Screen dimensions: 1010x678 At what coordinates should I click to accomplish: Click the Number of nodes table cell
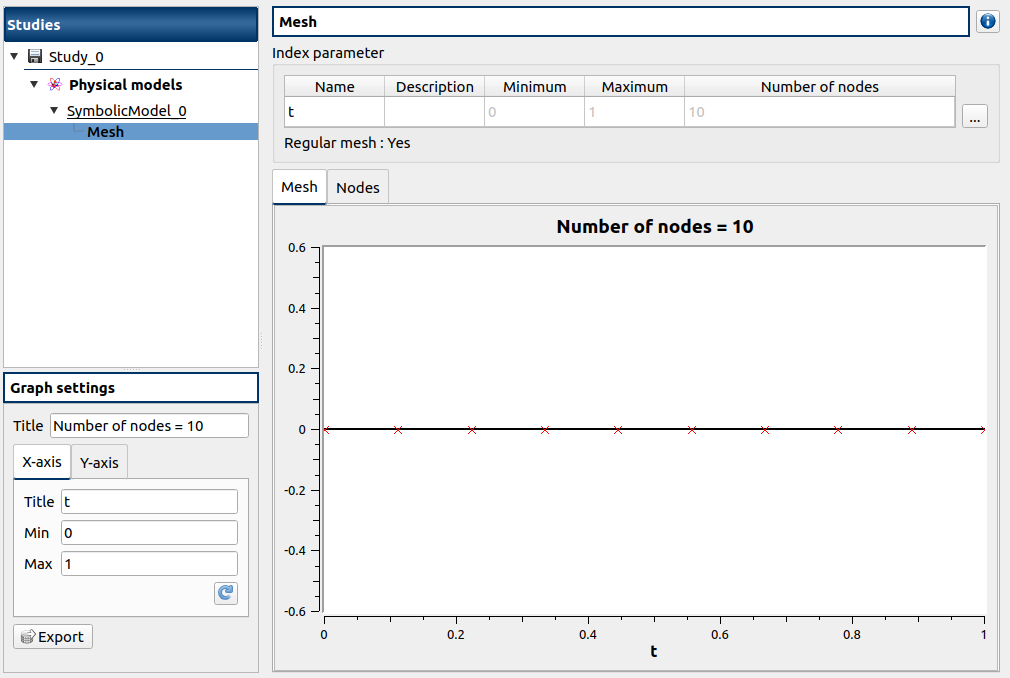819,112
